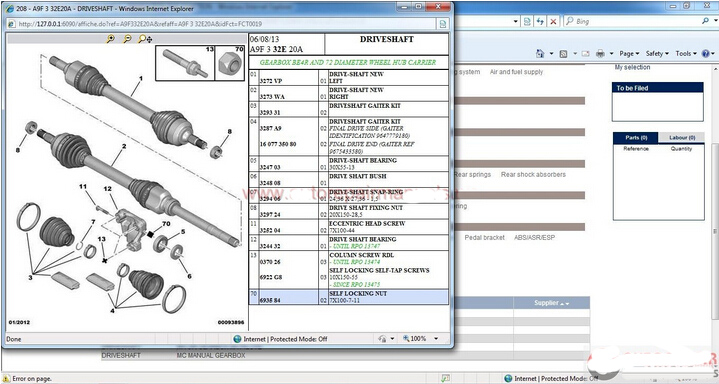Open the feeds dropdown arrow
Viewport: 719px width, 384px height.
tap(575, 54)
